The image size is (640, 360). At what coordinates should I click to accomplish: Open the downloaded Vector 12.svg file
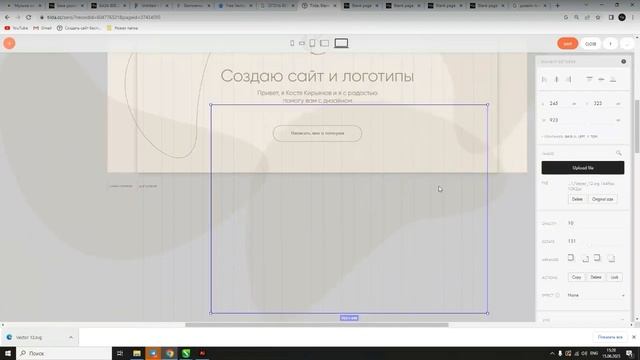point(29,338)
